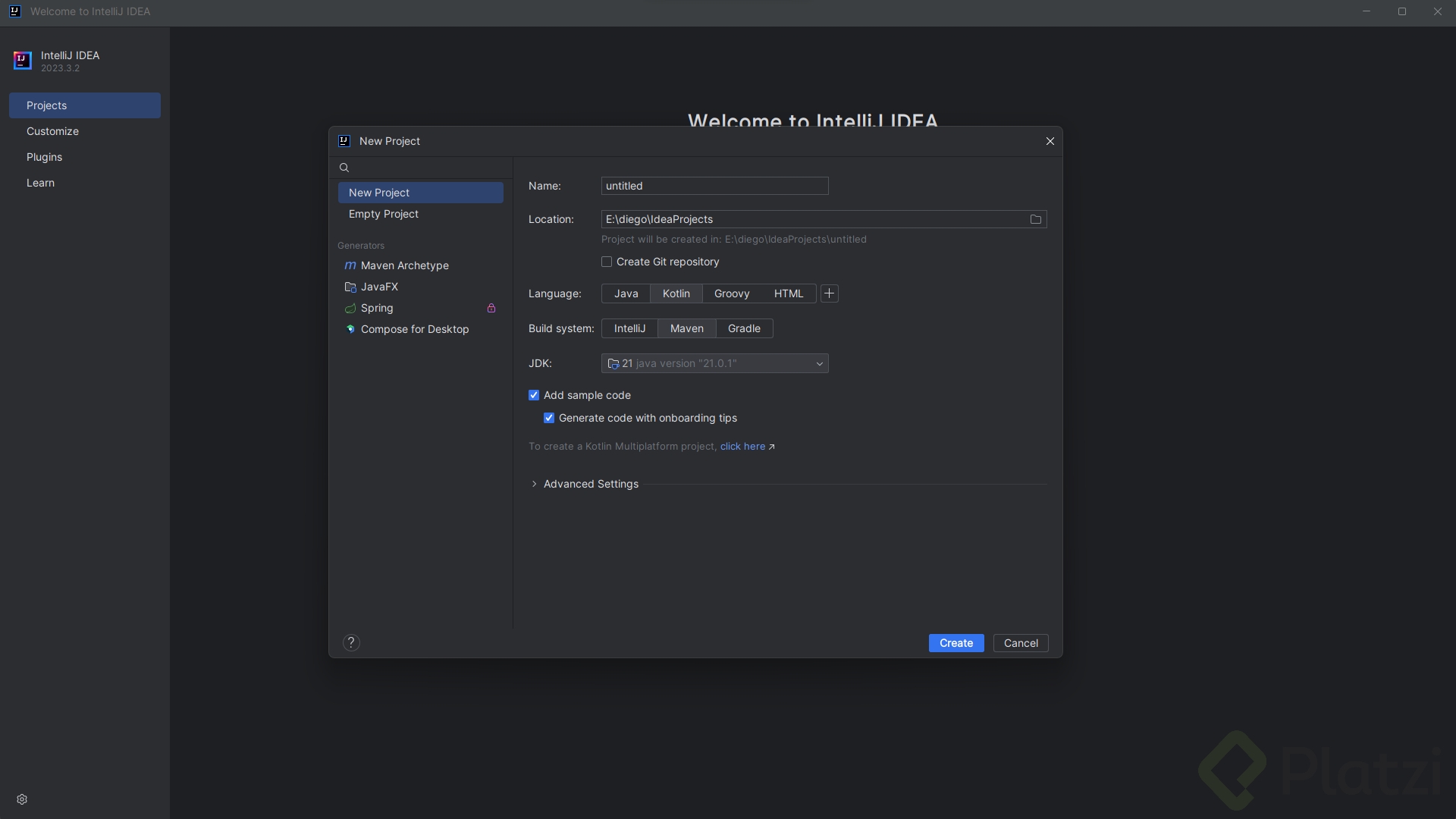Select Gradle build system

pos(743,328)
